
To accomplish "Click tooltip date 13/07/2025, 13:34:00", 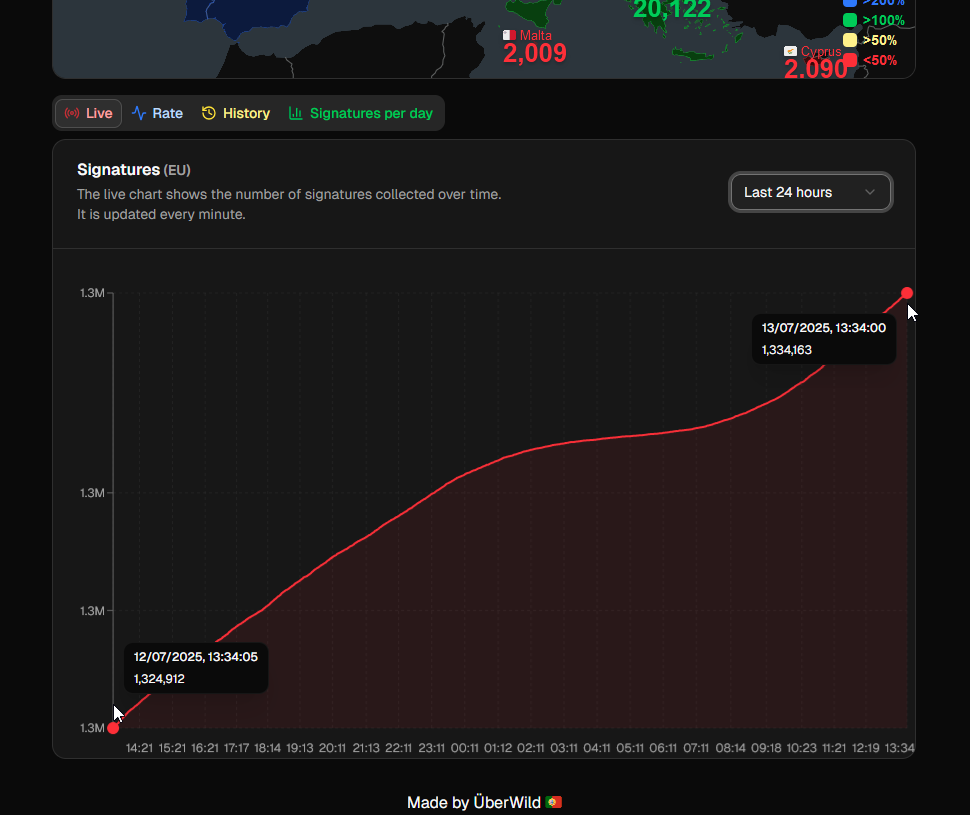I will pos(823,328).
